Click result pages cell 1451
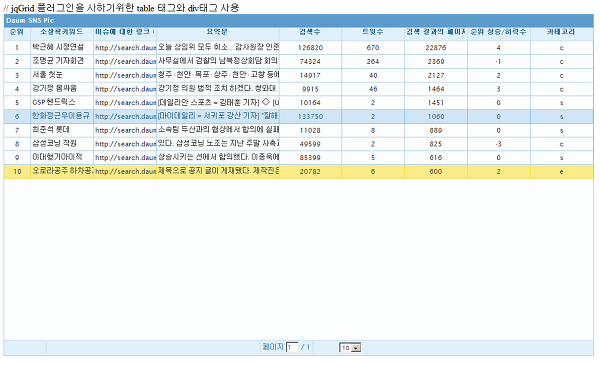 436,103
